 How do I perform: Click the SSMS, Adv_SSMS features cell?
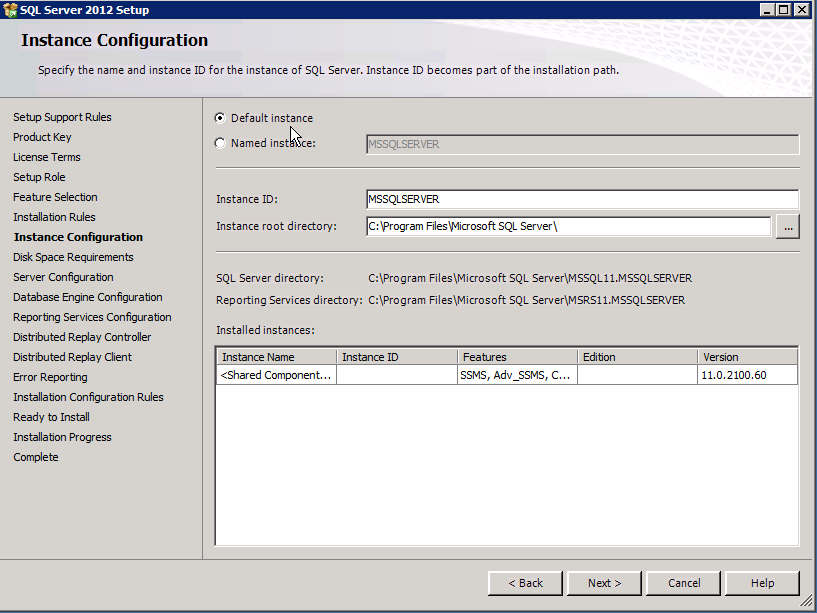coord(517,375)
